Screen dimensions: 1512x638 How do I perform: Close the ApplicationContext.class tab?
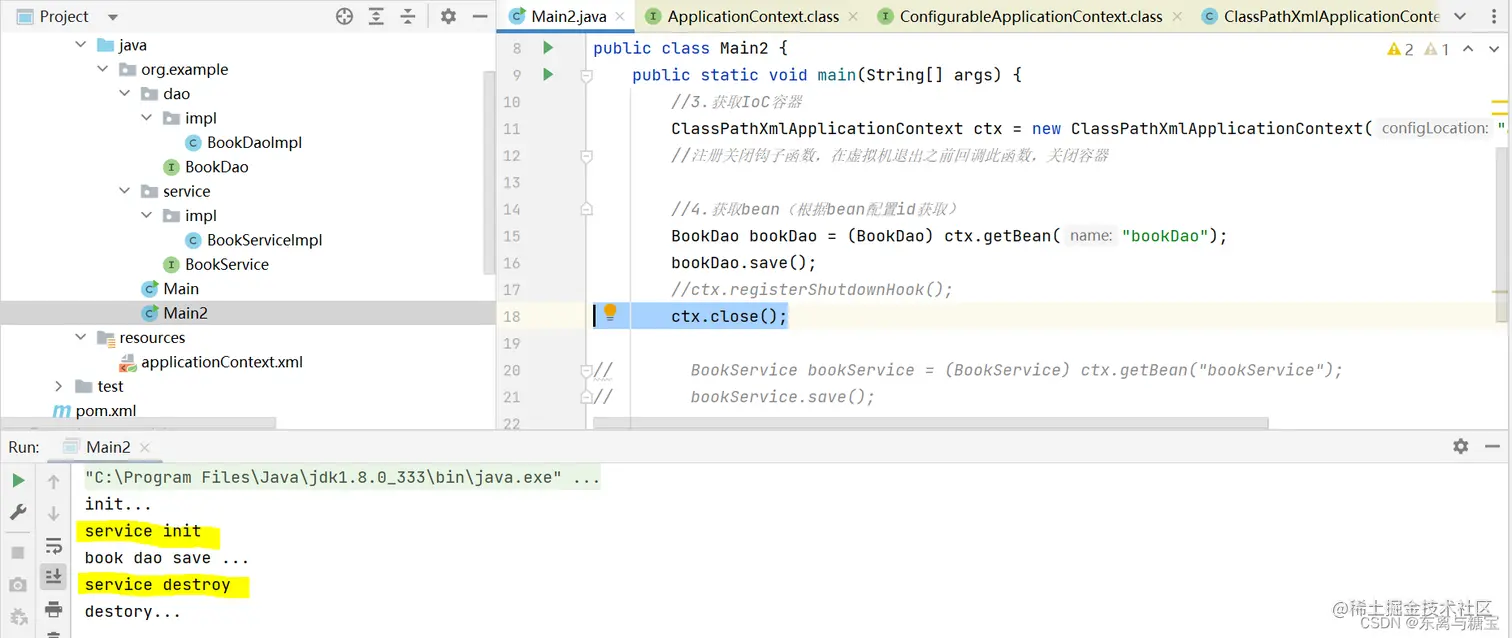tap(852, 17)
